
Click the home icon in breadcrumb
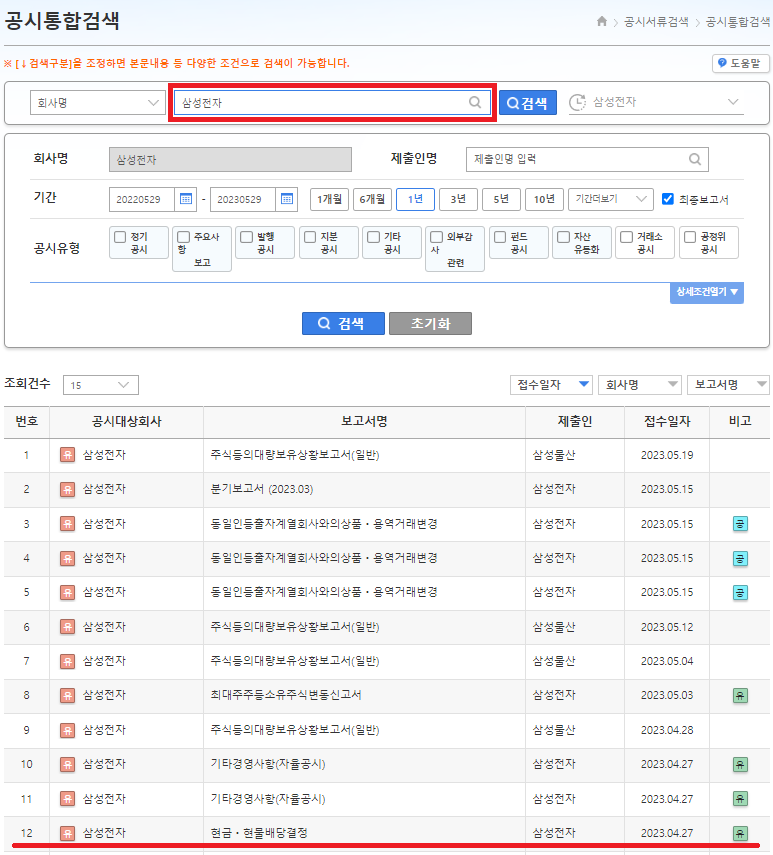pos(602,21)
